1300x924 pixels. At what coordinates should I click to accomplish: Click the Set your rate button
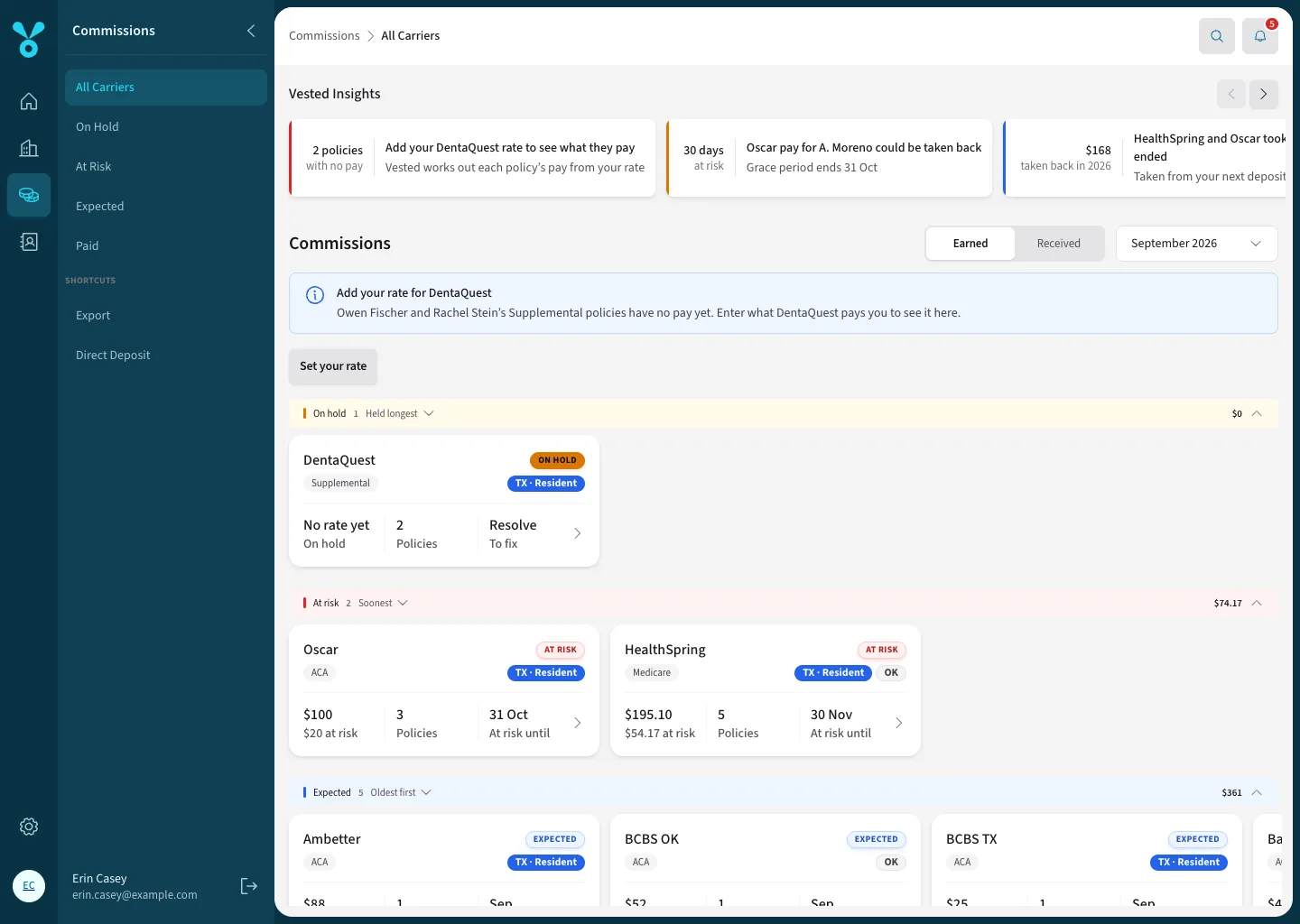(x=333, y=366)
